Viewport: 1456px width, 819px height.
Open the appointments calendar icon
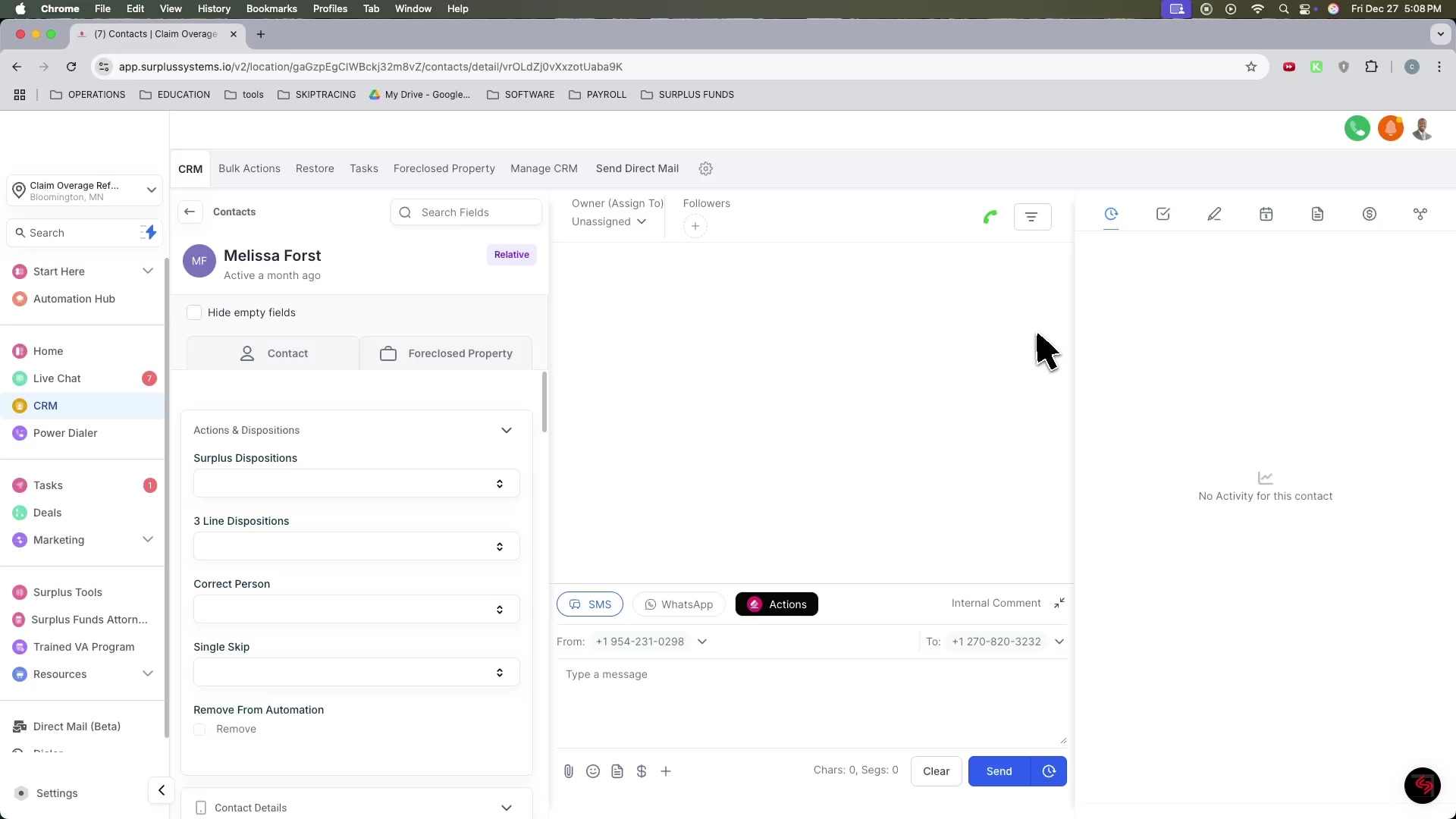point(1266,215)
